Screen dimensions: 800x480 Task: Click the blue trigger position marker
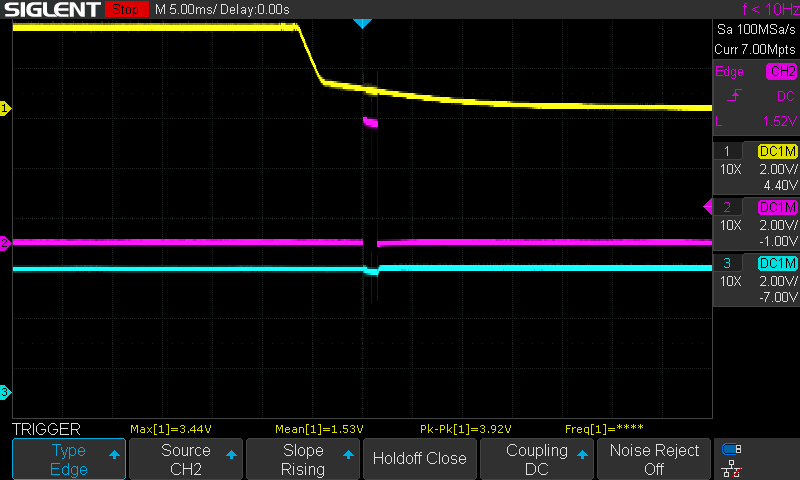click(362, 23)
